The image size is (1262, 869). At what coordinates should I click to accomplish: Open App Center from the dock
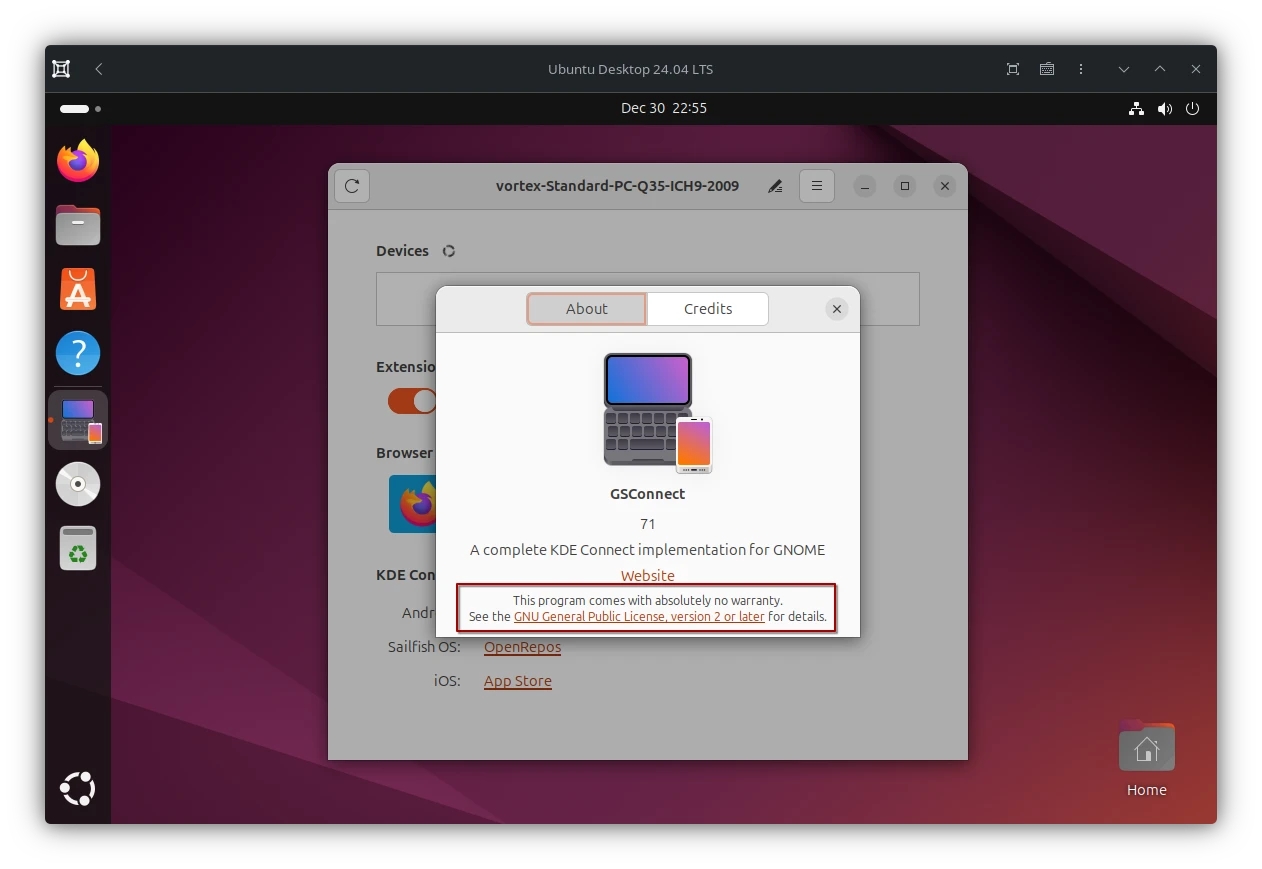77,289
